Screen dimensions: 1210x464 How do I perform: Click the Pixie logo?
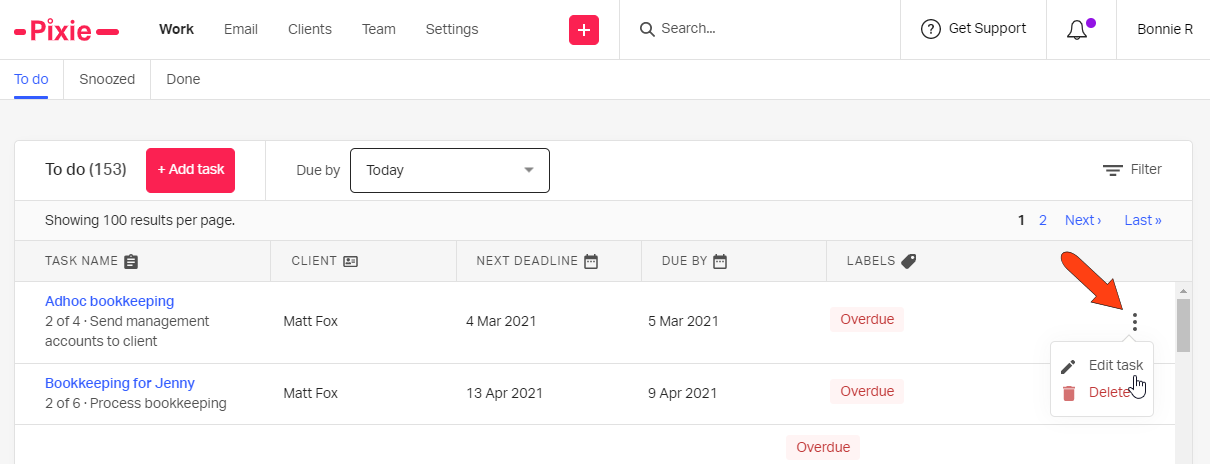(67, 30)
